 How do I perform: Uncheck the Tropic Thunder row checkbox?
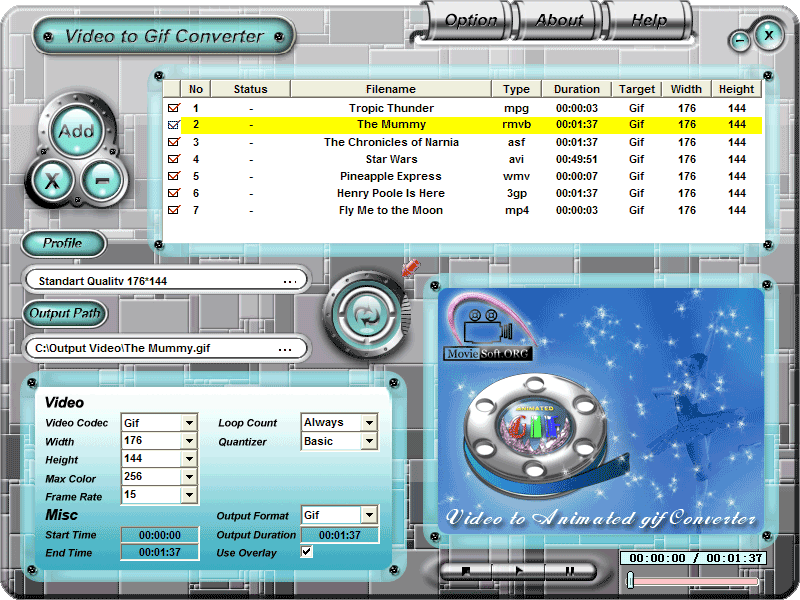tap(174, 108)
